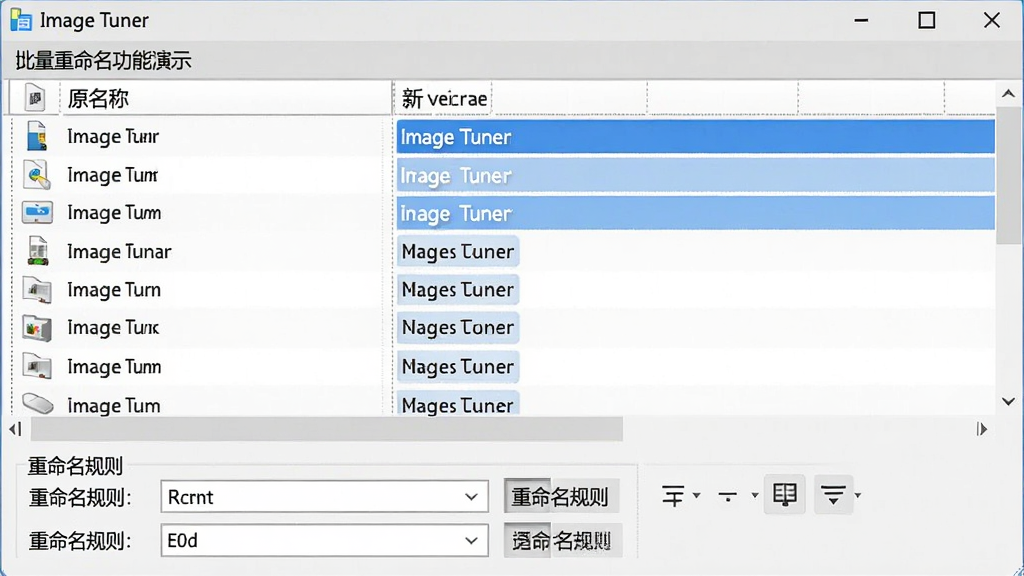Click the file icon beside Image Tunar
Viewport: 1024px width, 576px height.
pyautogui.click(x=38, y=251)
